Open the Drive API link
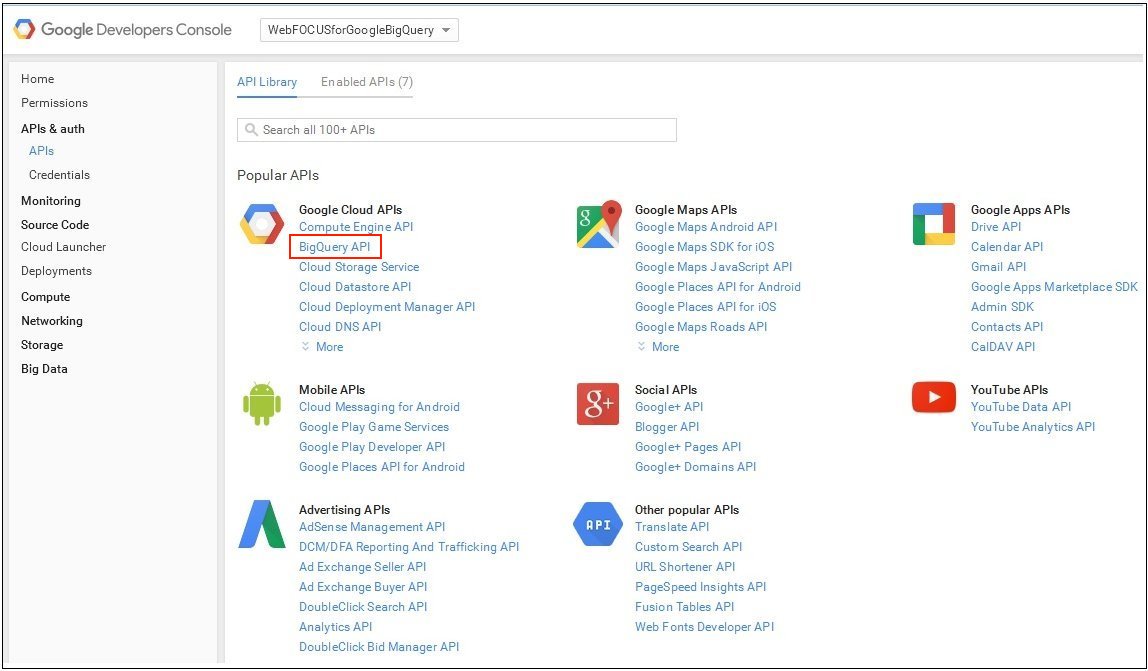Viewport: 1148px width, 671px height. 996,227
